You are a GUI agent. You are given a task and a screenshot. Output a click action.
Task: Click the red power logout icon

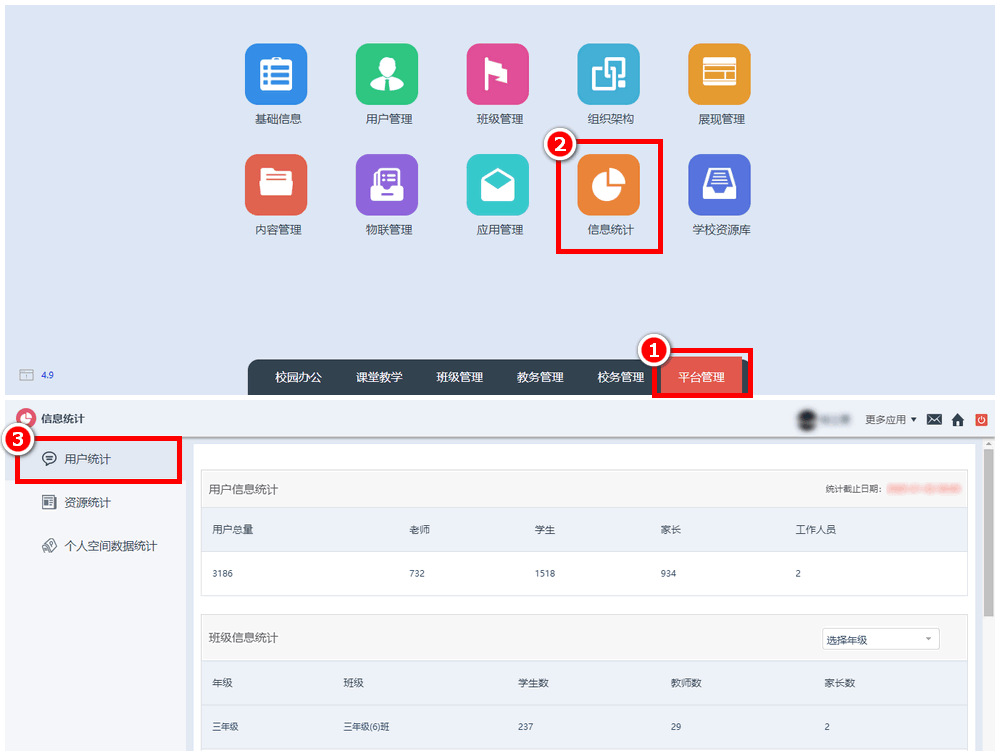(x=981, y=420)
